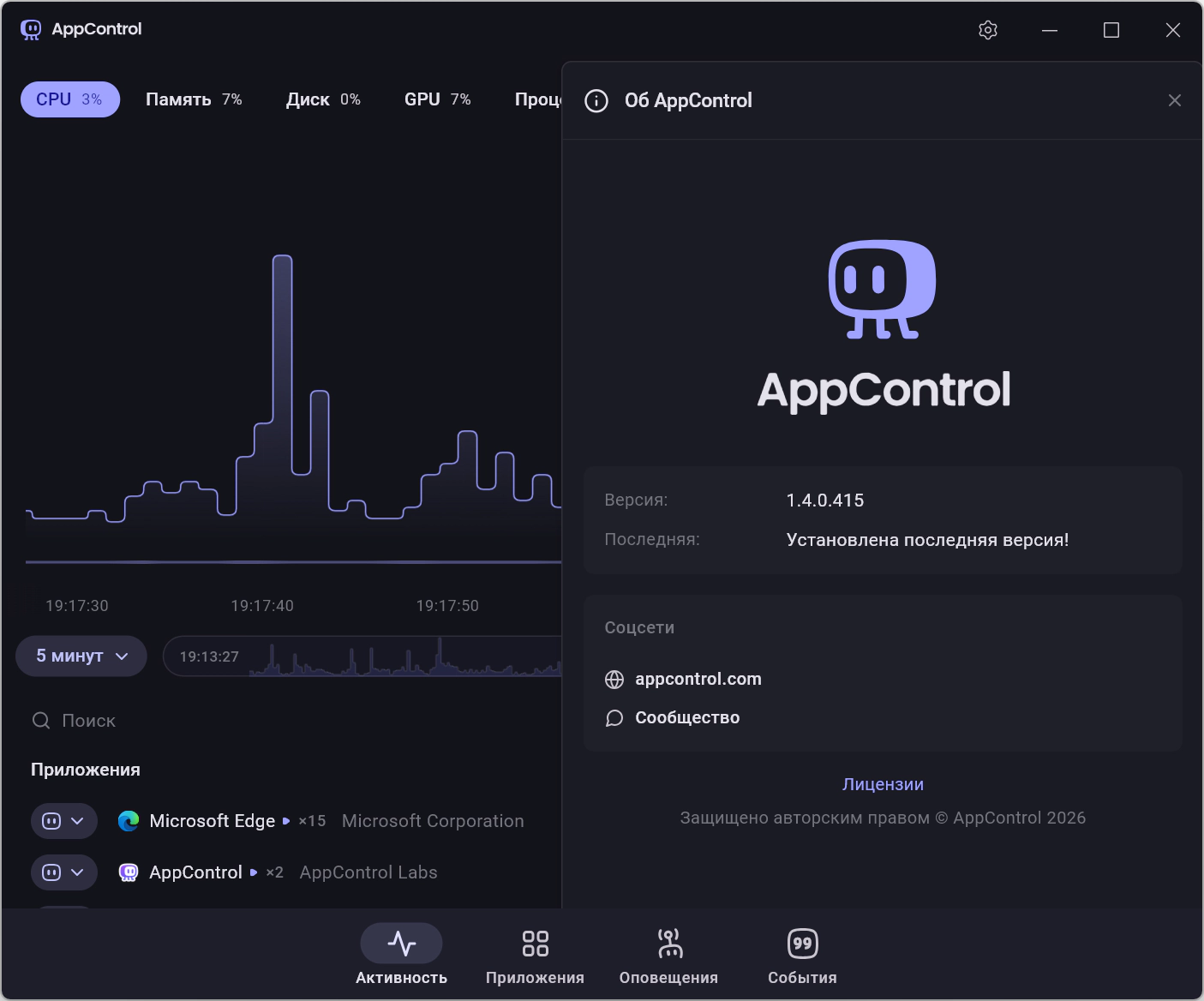Open the Оповещения section
The height and width of the screenshot is (1001, 1204).
668,955
